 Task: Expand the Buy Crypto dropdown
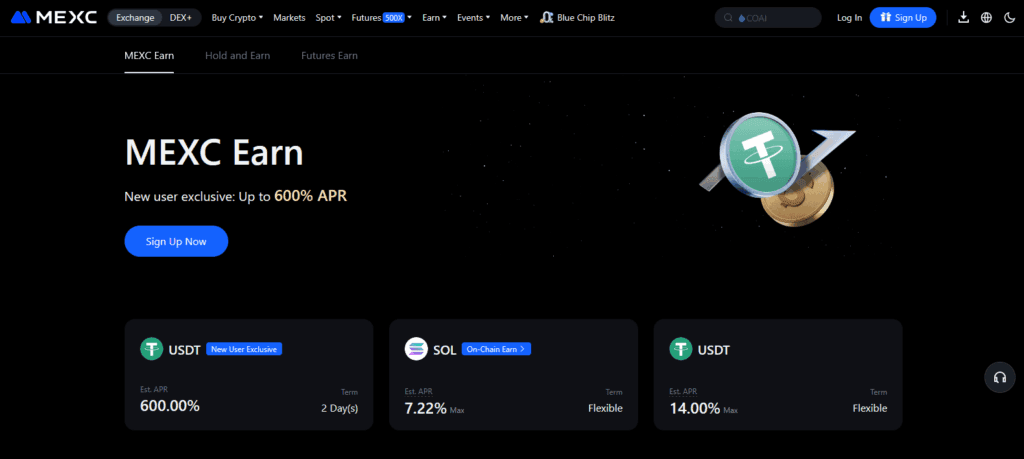[x=237, y=18]
